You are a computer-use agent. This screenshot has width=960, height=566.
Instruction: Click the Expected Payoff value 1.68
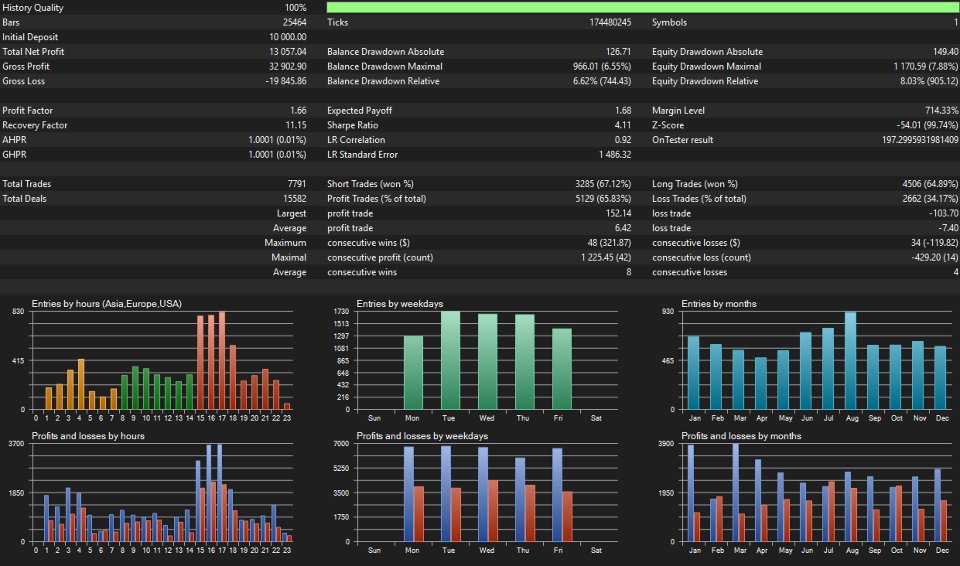(x=623, y=111)
